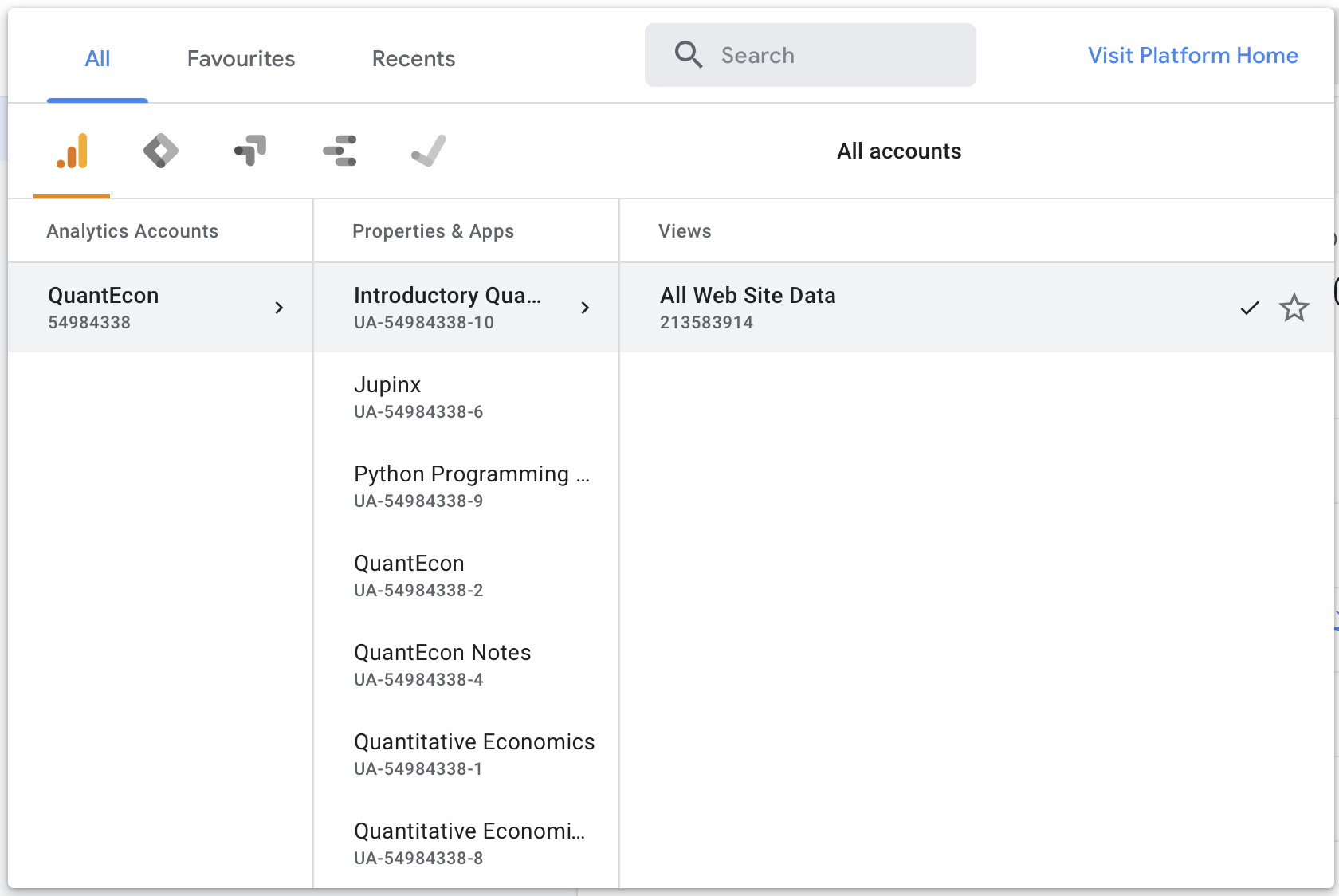Image resolution: width=1339 pixels, height=896 pixels.
Task: Click the tracking ID UA-54984338-6
Action: coord(418,411)
